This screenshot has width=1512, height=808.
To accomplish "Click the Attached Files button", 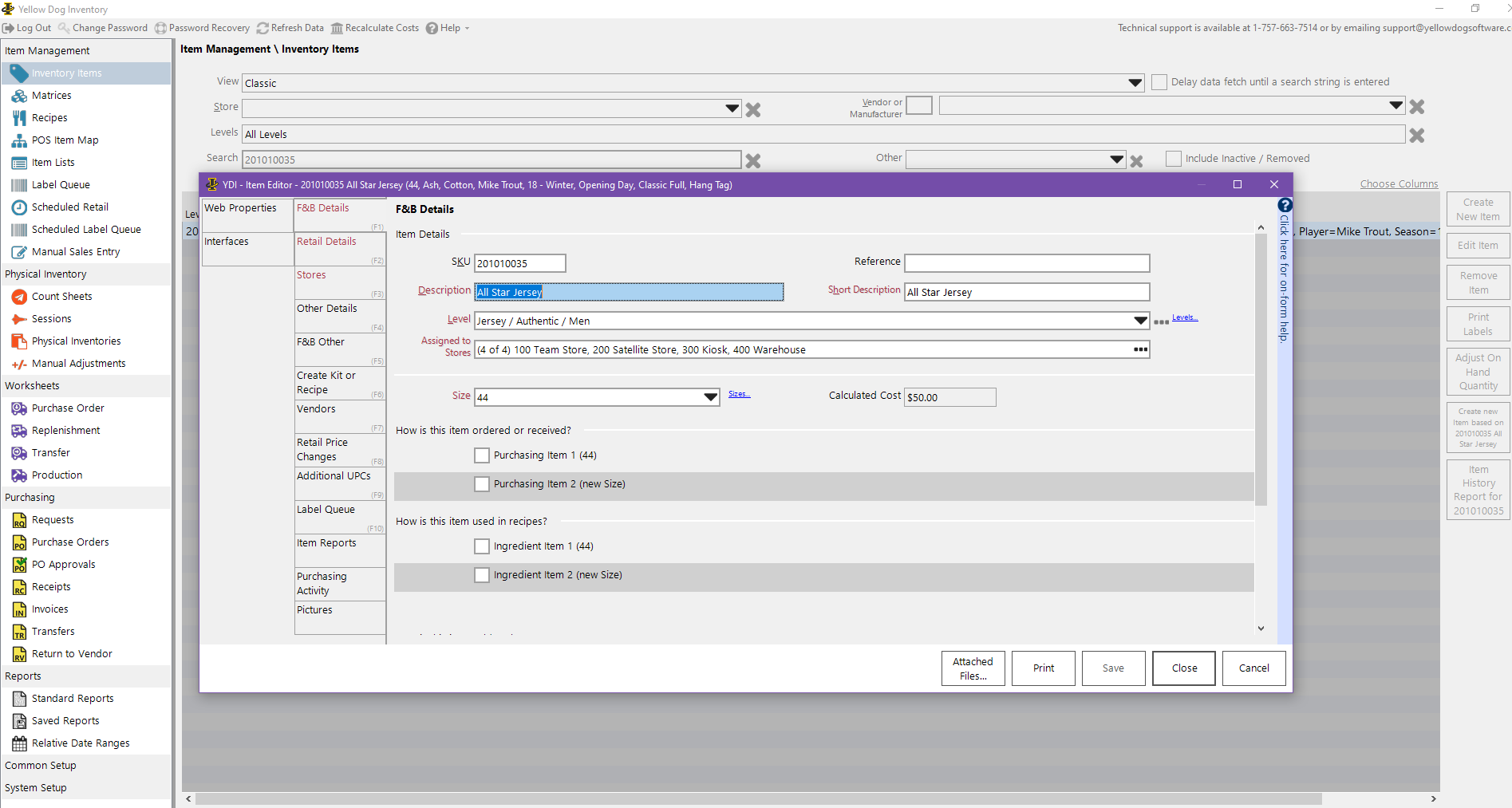I will [973, 668].
